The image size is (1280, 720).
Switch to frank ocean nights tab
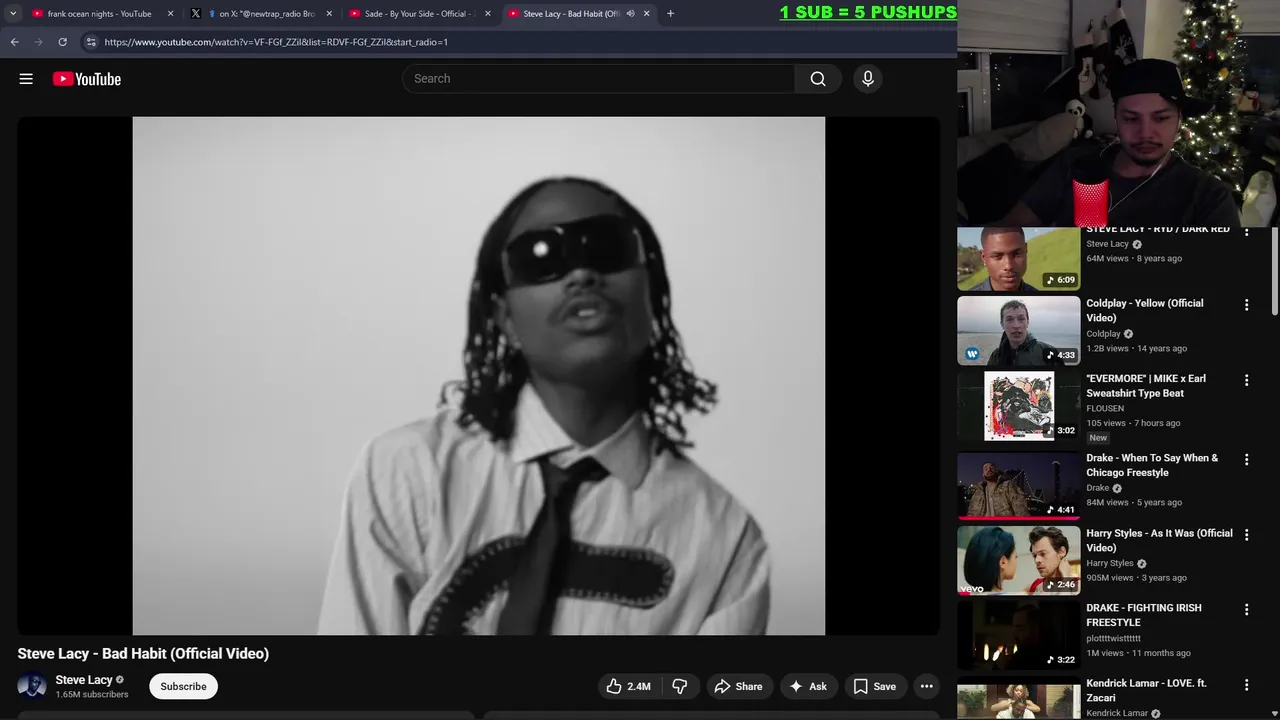click(x=100, y=14)
